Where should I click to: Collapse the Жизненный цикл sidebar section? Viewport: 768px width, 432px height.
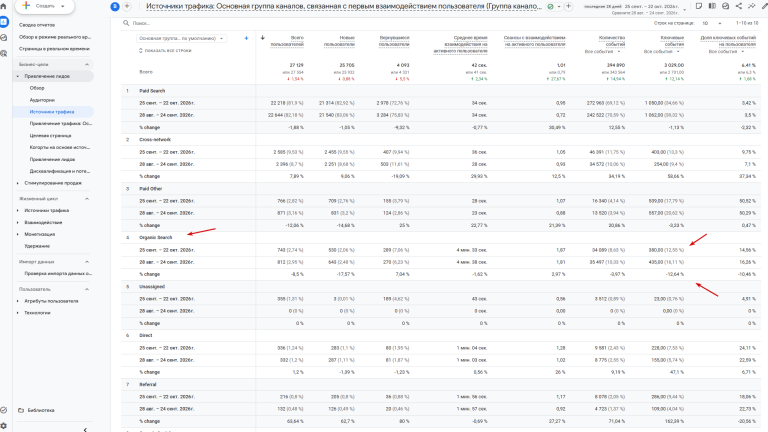[87, 199]
